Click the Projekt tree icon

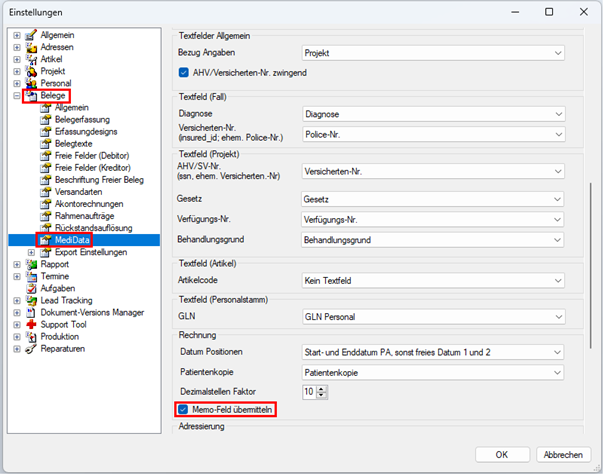tap(31, 71)
